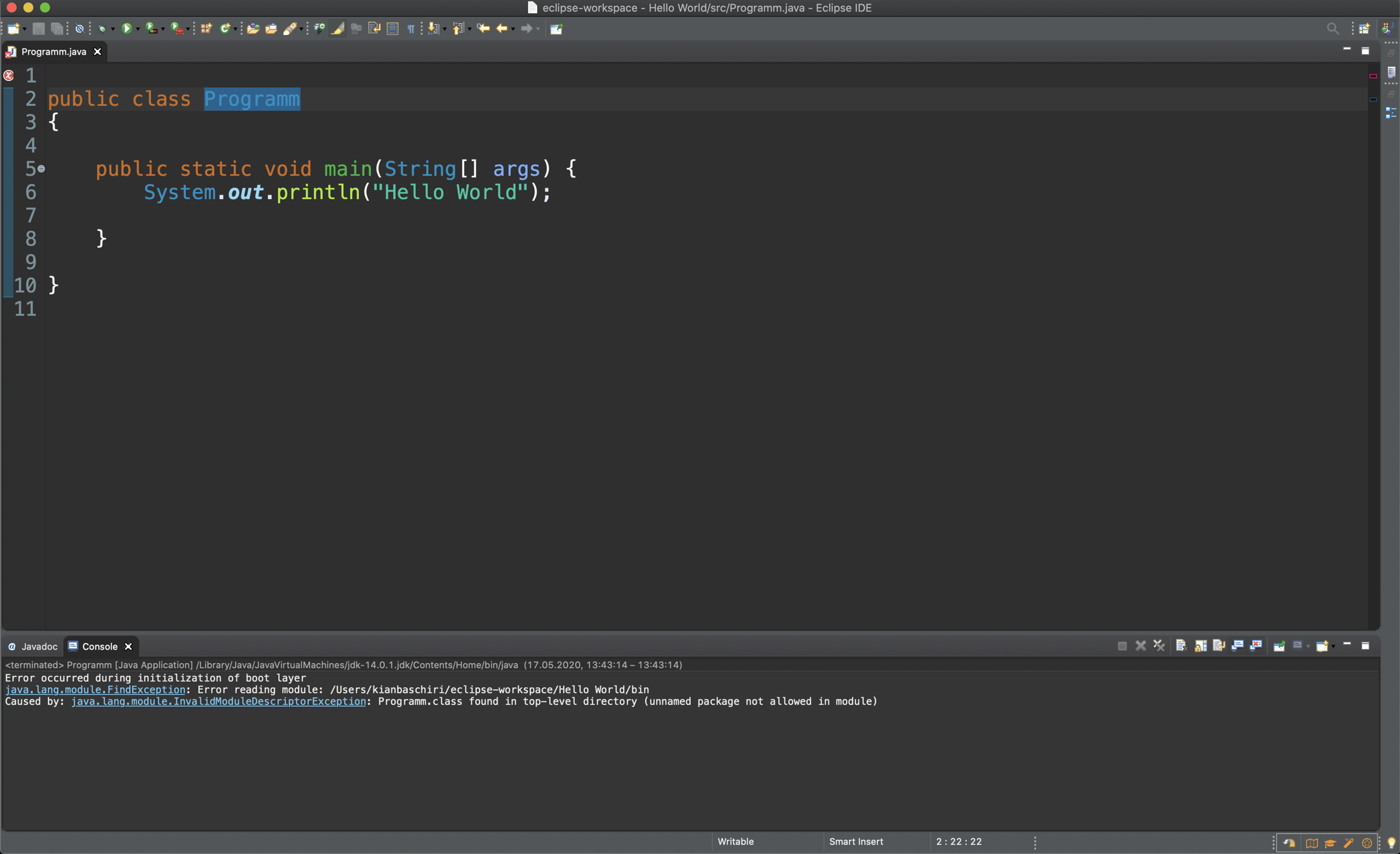This screenshot has width=1400, height=854.
Task: Click the Debug bug icon
Action: click(102, 28)
